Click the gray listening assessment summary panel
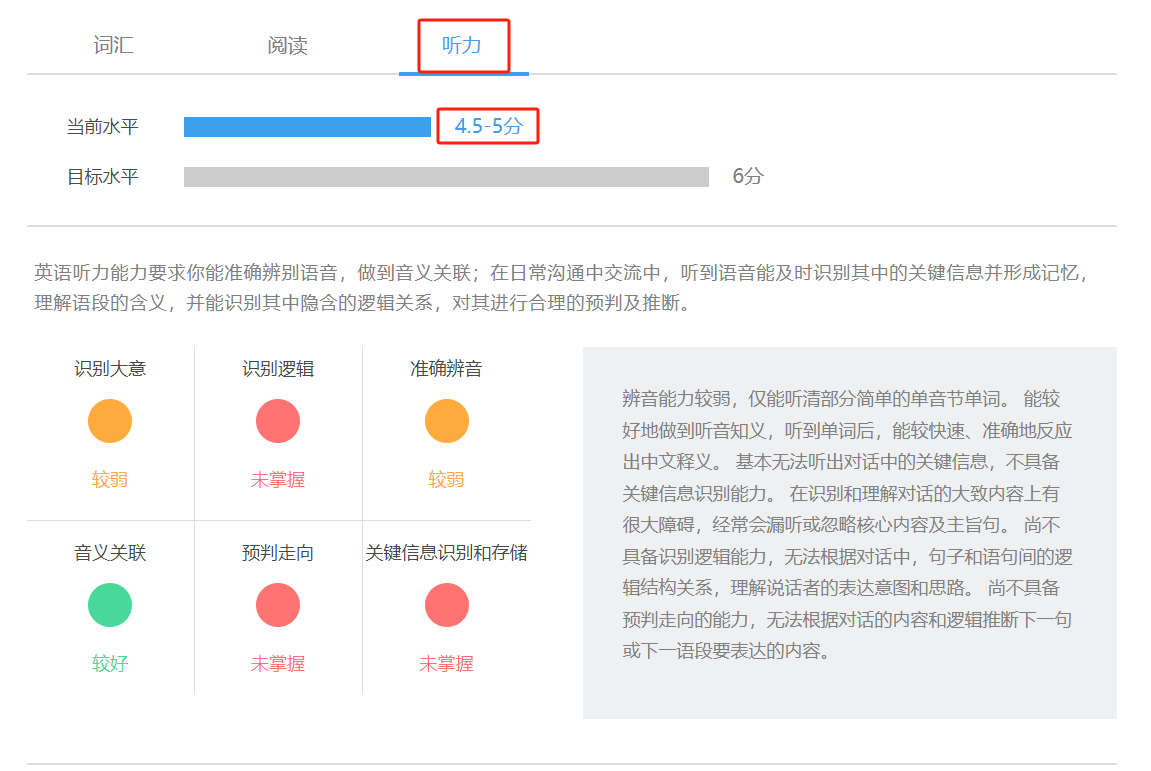 [850, 530]
